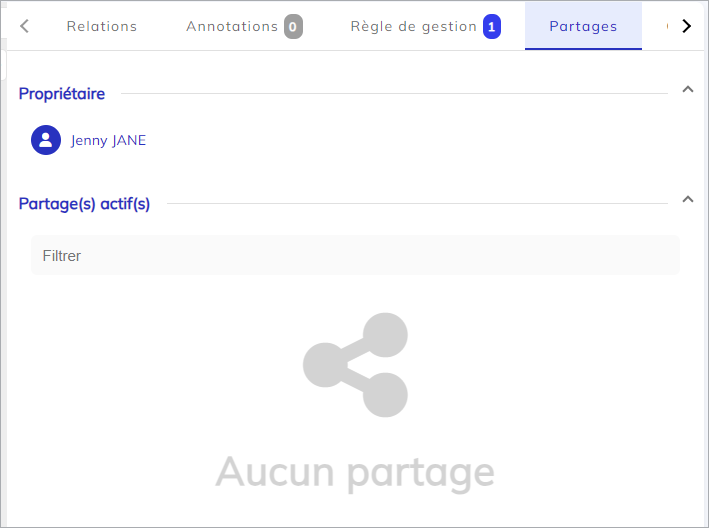
Task: Click the Annotations count badge showing 0
Action: (x=293, y=27)
